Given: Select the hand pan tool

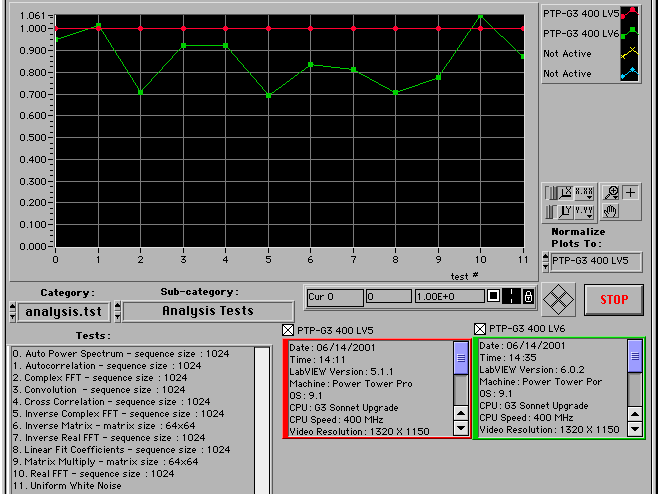Looking at the screenshot, I should [611, 211].
